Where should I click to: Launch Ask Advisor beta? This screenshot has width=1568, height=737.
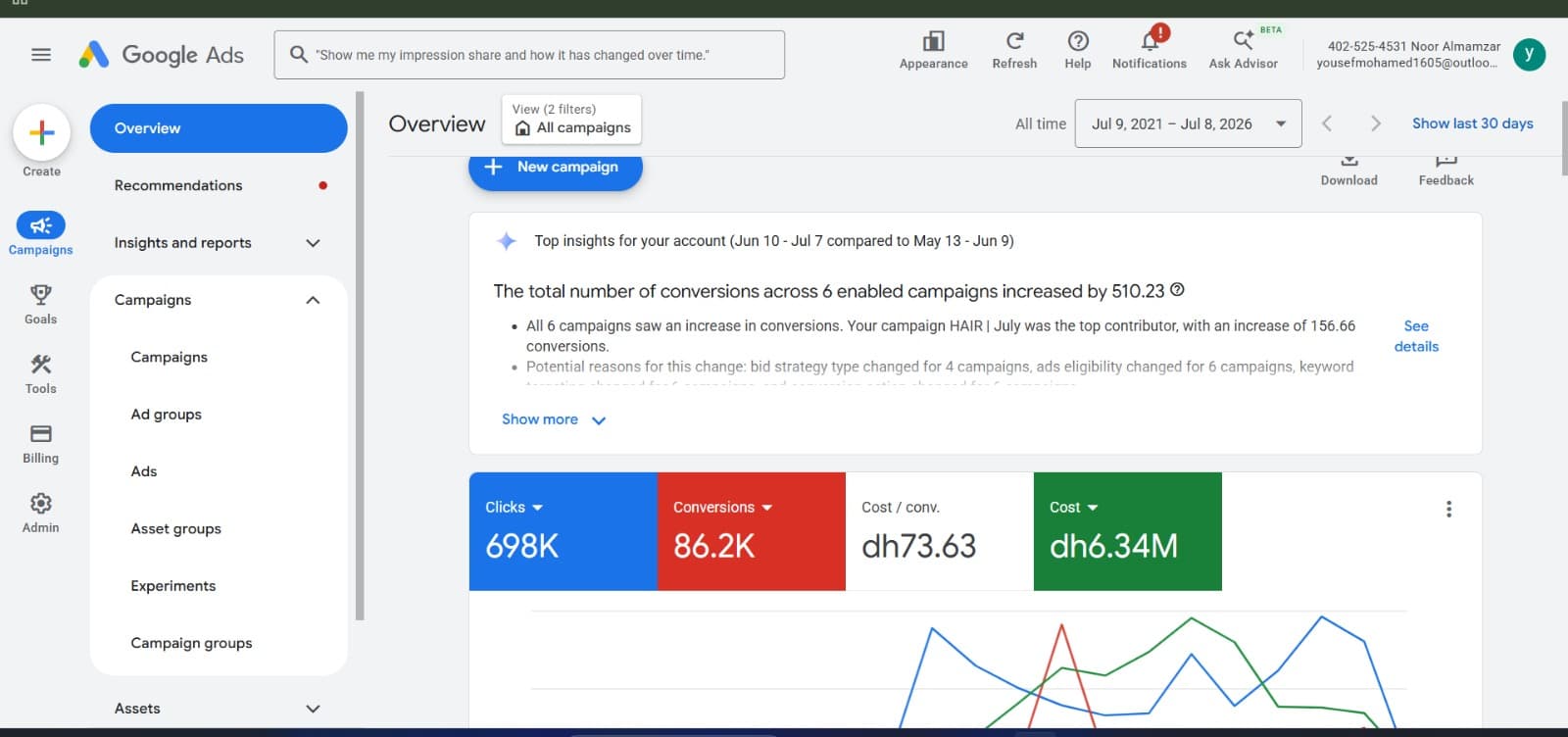1244,50
